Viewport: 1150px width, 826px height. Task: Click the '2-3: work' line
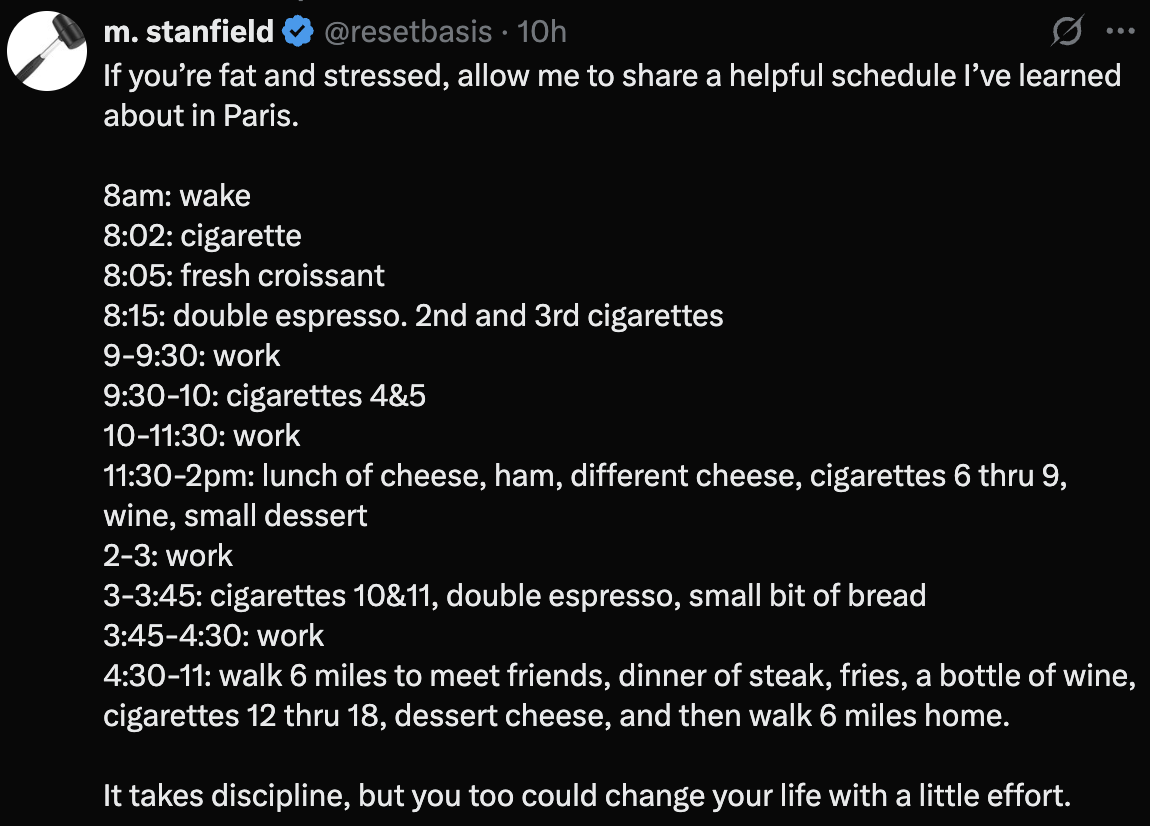coord(168,555)
